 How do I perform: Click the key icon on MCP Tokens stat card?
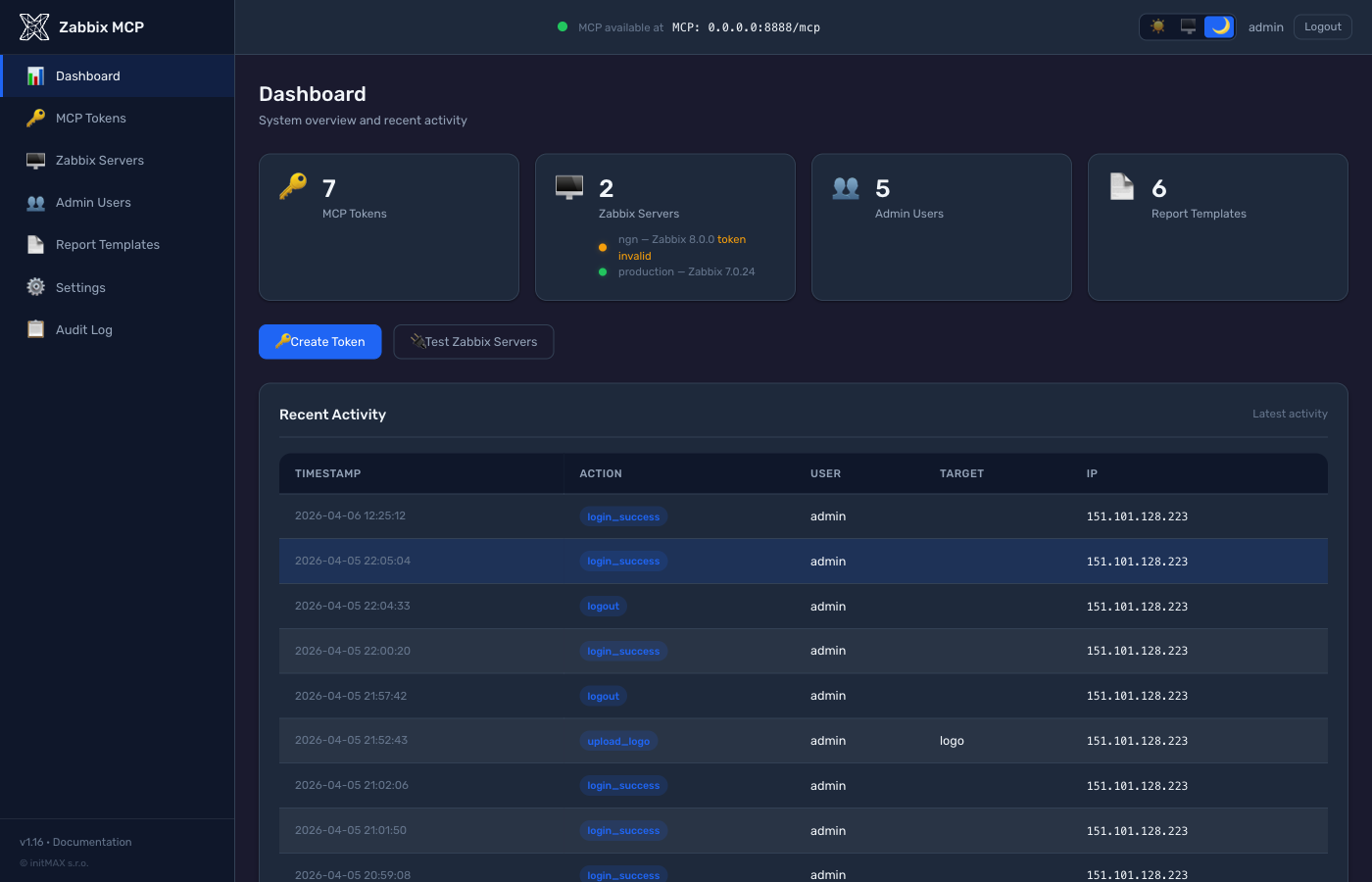(x=291, y=185)
